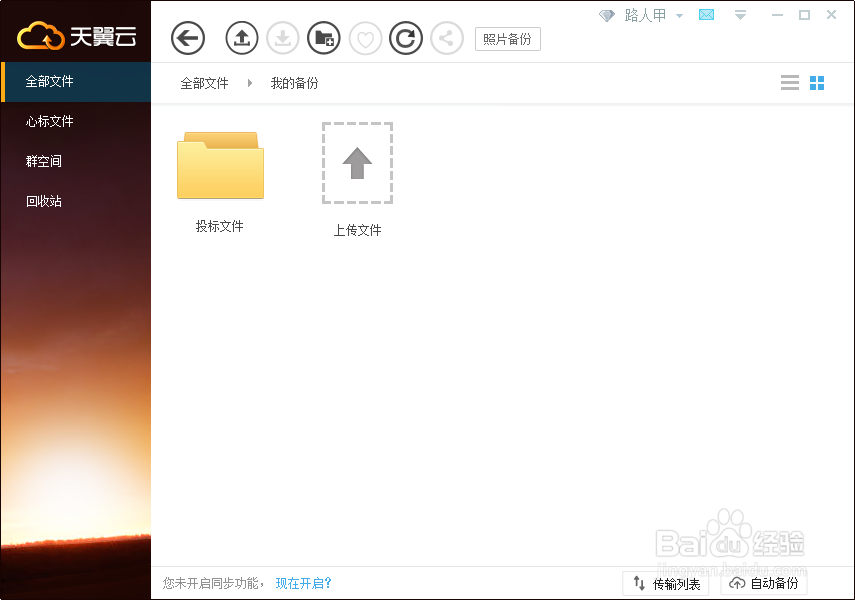Screen dimensions: 855x600
Task: Click the new folder creation icon
Action: point(323,37)
